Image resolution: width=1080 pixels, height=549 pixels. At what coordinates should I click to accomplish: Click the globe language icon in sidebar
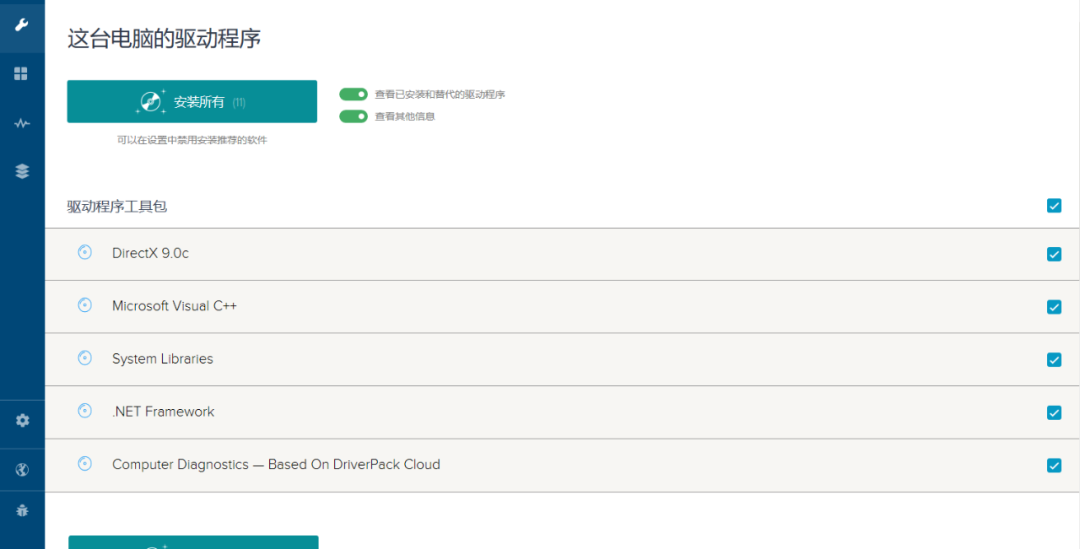tap(22, 470)
